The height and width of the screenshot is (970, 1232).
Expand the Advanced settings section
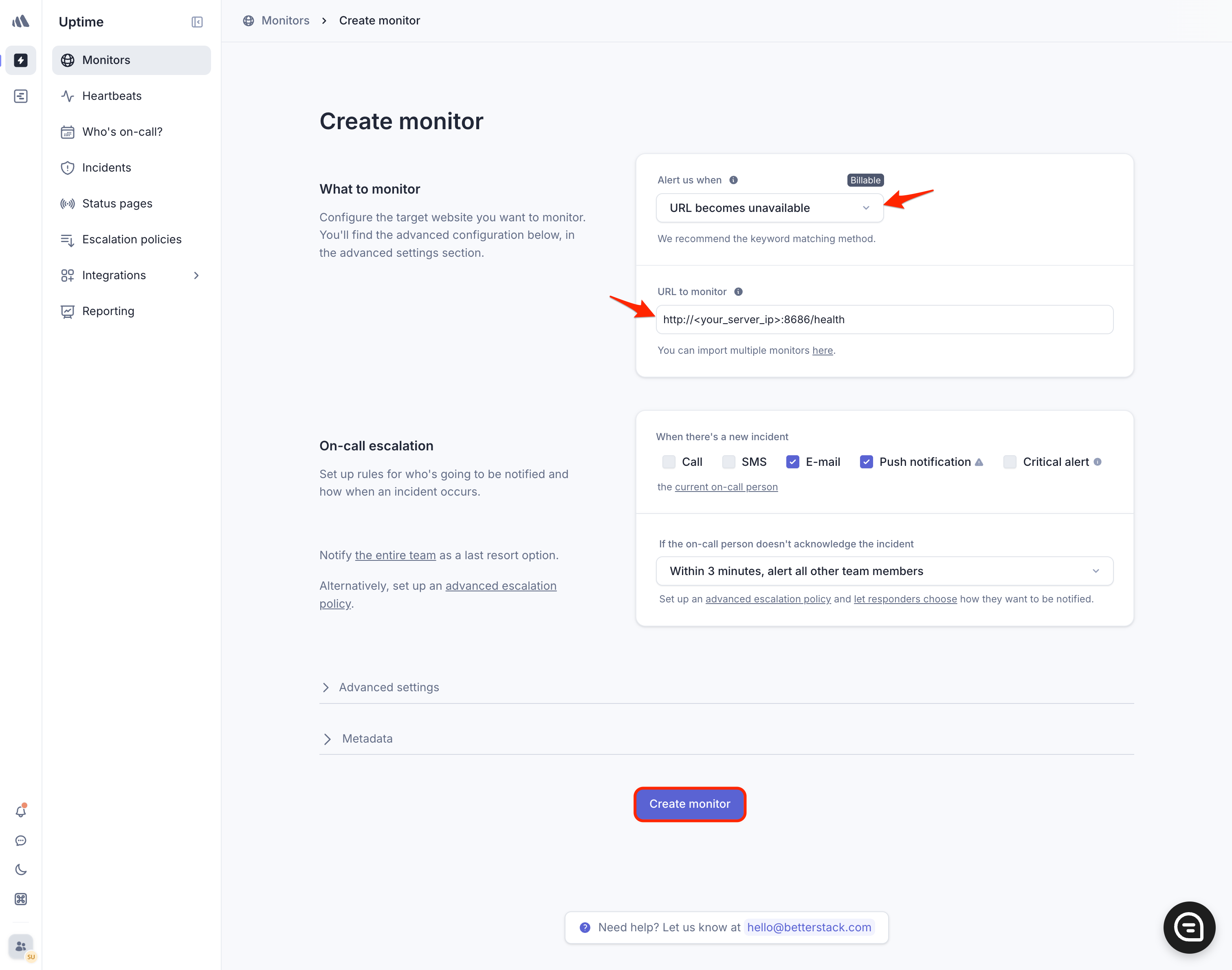(x=389, y=687)
